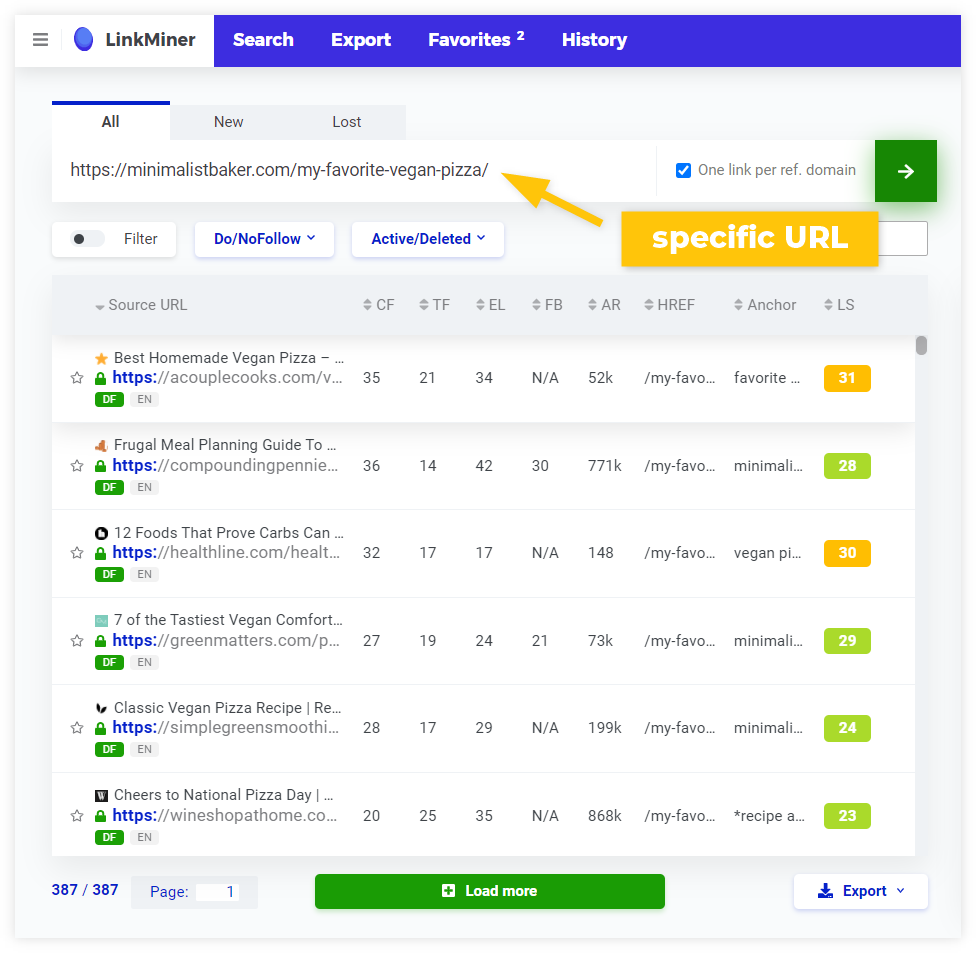Click the DF badge under wineshopathome.com
Image resolution: width=976 pixels, height=953 pixels.
(110, 837)
